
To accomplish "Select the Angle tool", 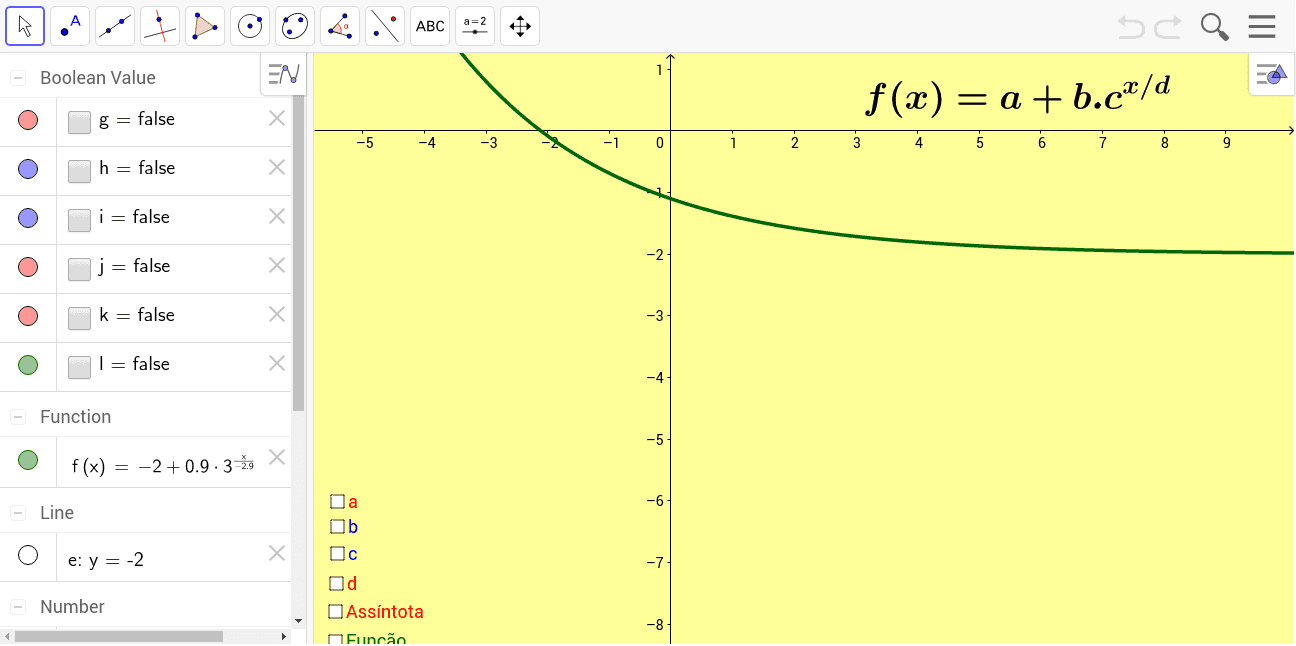I will tap(340, 27).
